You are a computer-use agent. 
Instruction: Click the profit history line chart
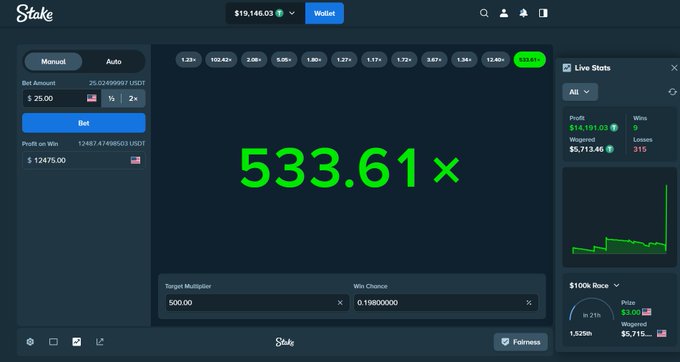619,217
